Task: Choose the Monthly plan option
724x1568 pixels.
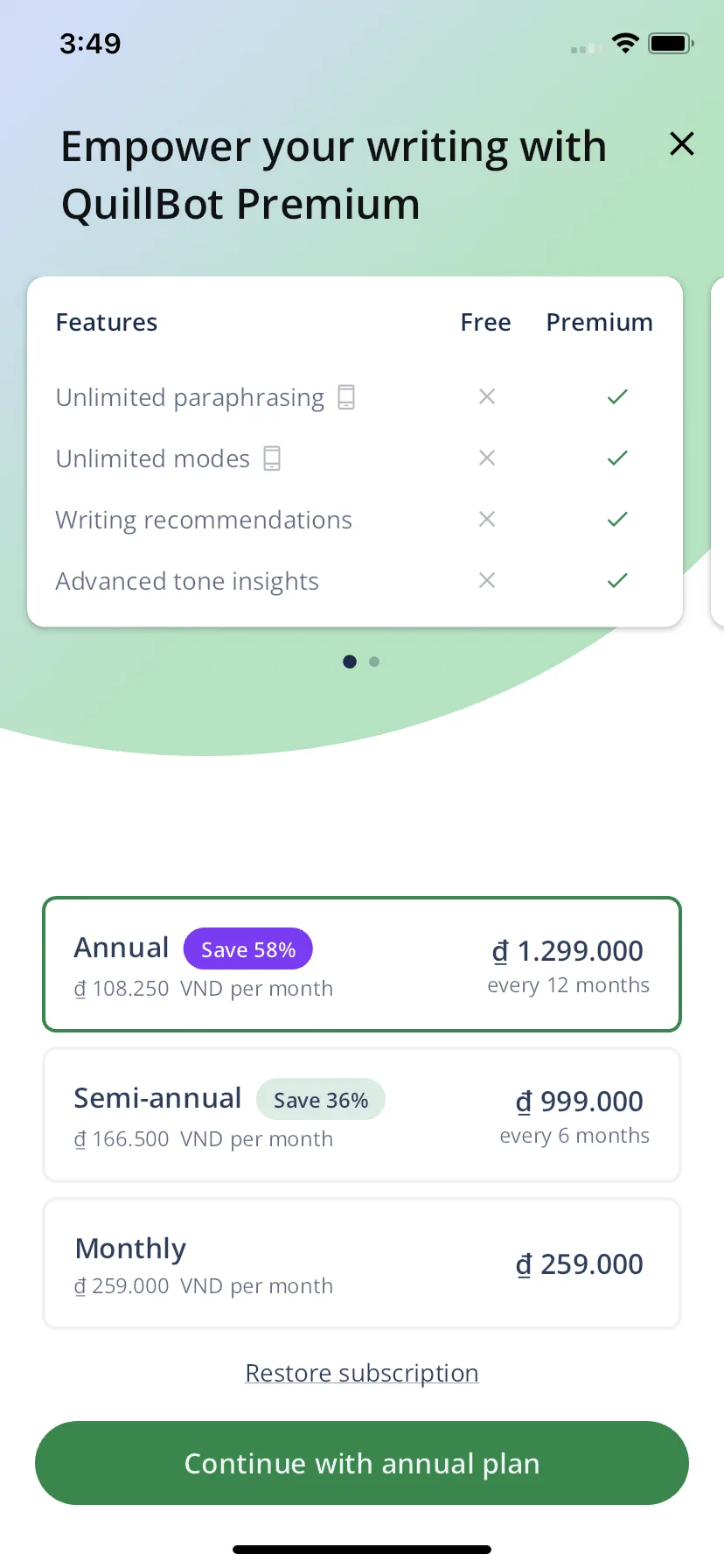Action: (362, 1263)
